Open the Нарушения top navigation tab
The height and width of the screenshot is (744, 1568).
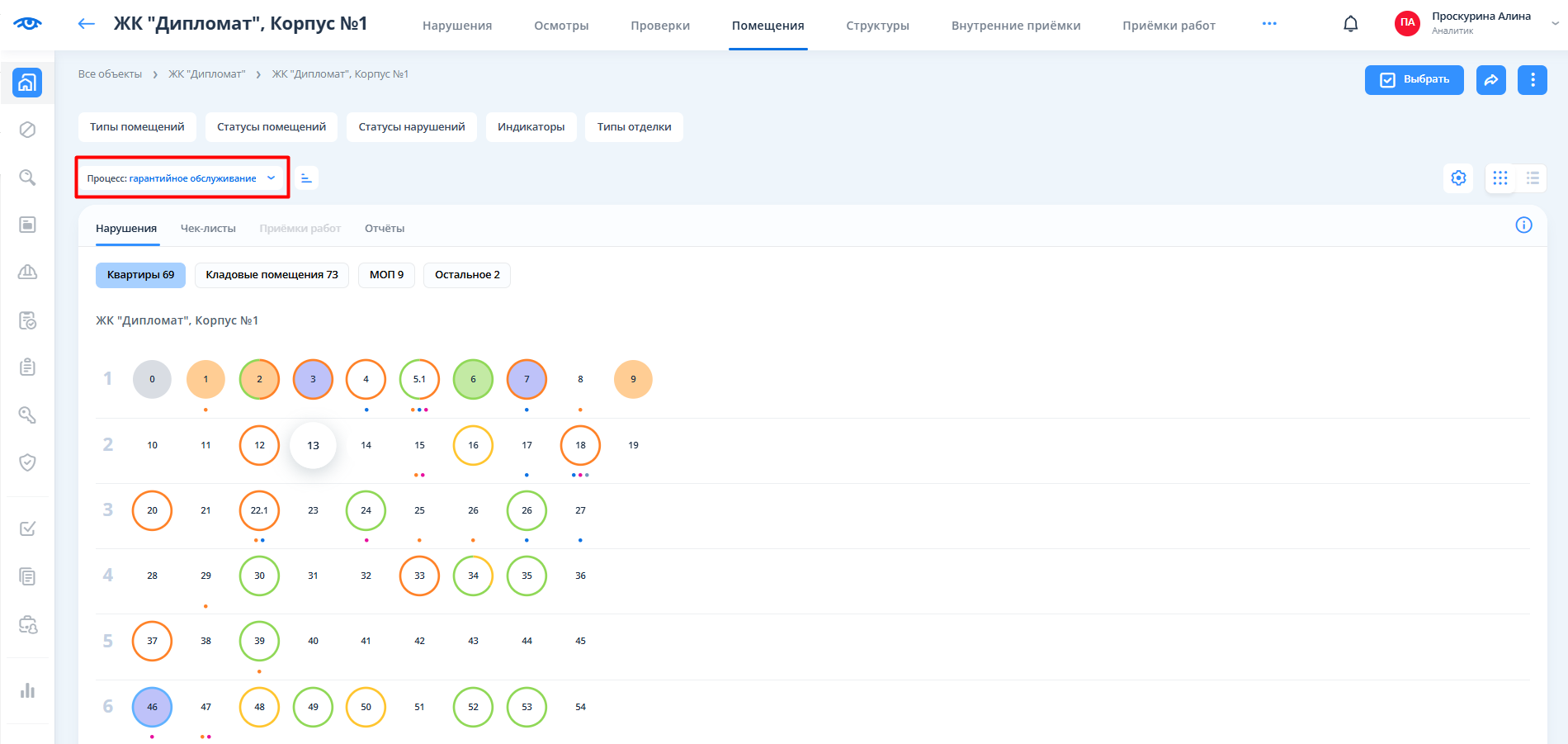point(456,26)
